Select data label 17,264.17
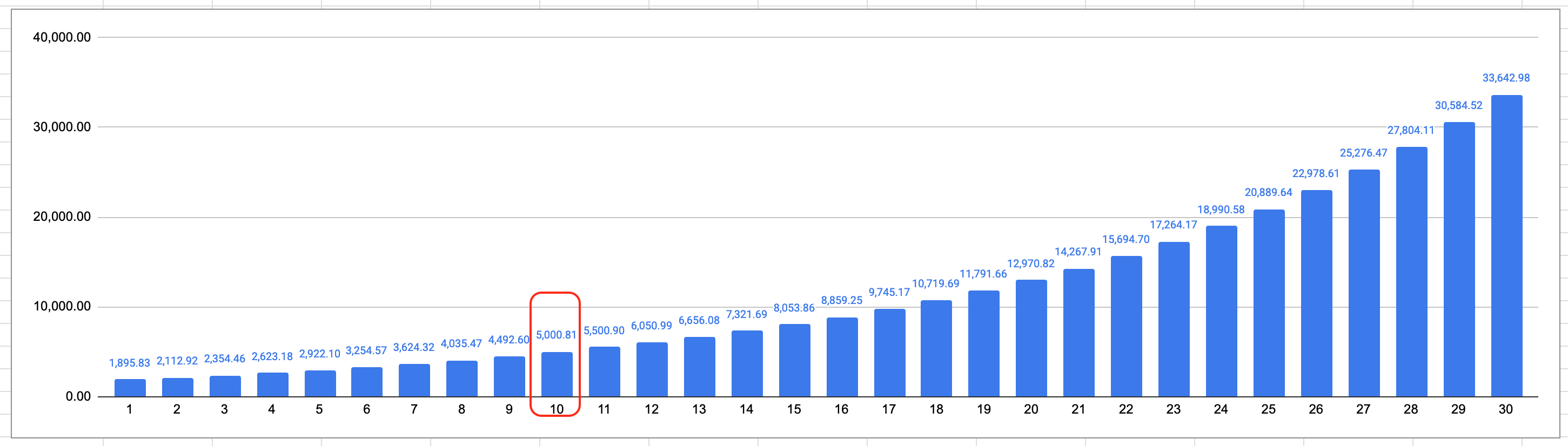The image size is (1568, 446). (1174, 225)
